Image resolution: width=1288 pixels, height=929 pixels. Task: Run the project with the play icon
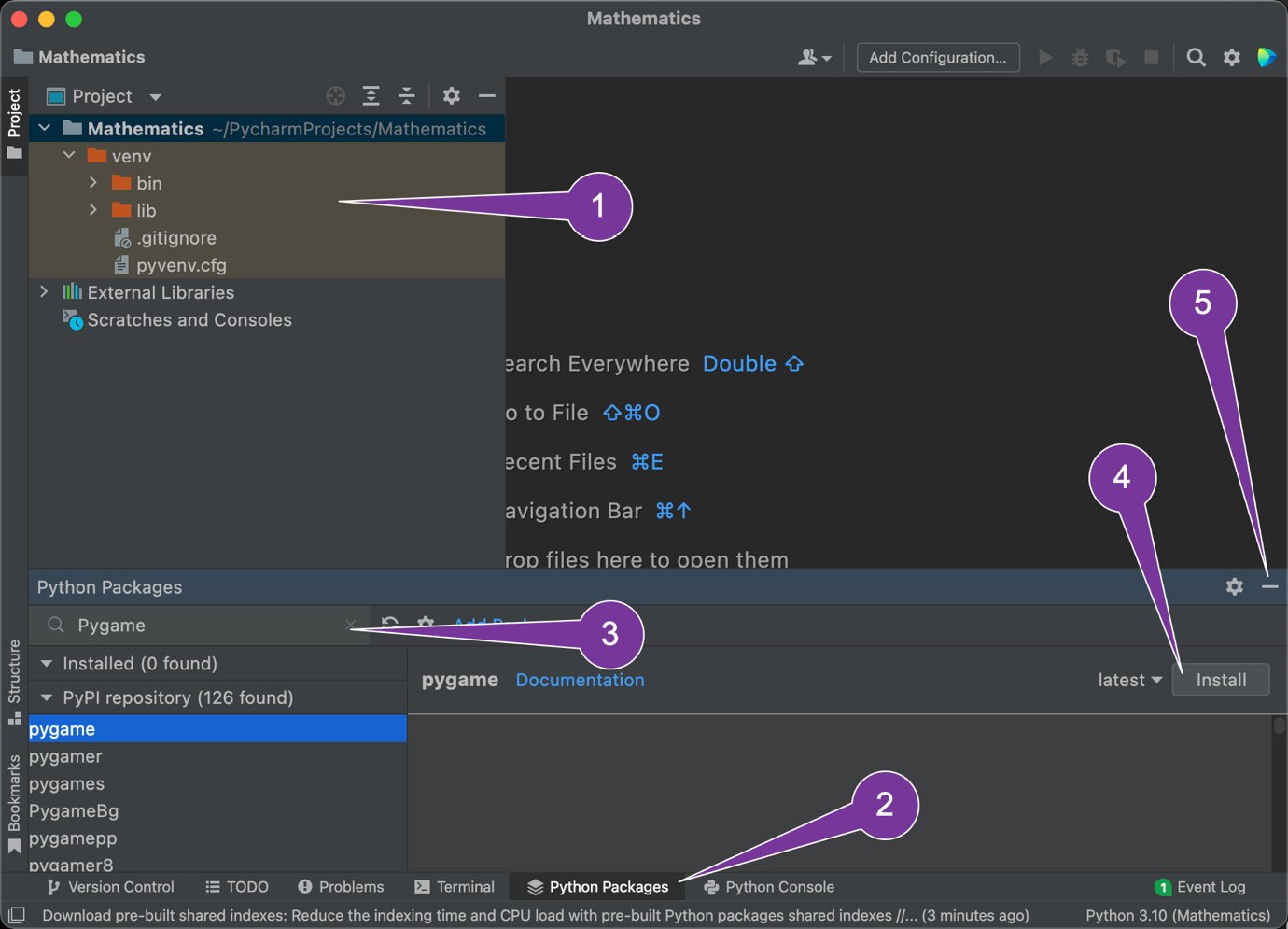(x=1045, y=57)
